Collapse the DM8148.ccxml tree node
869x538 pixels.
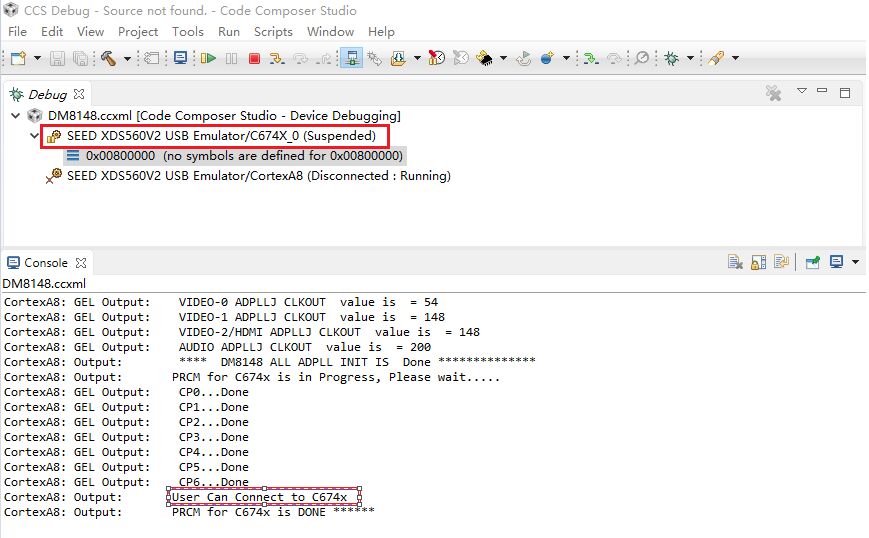tap(16, 116)
